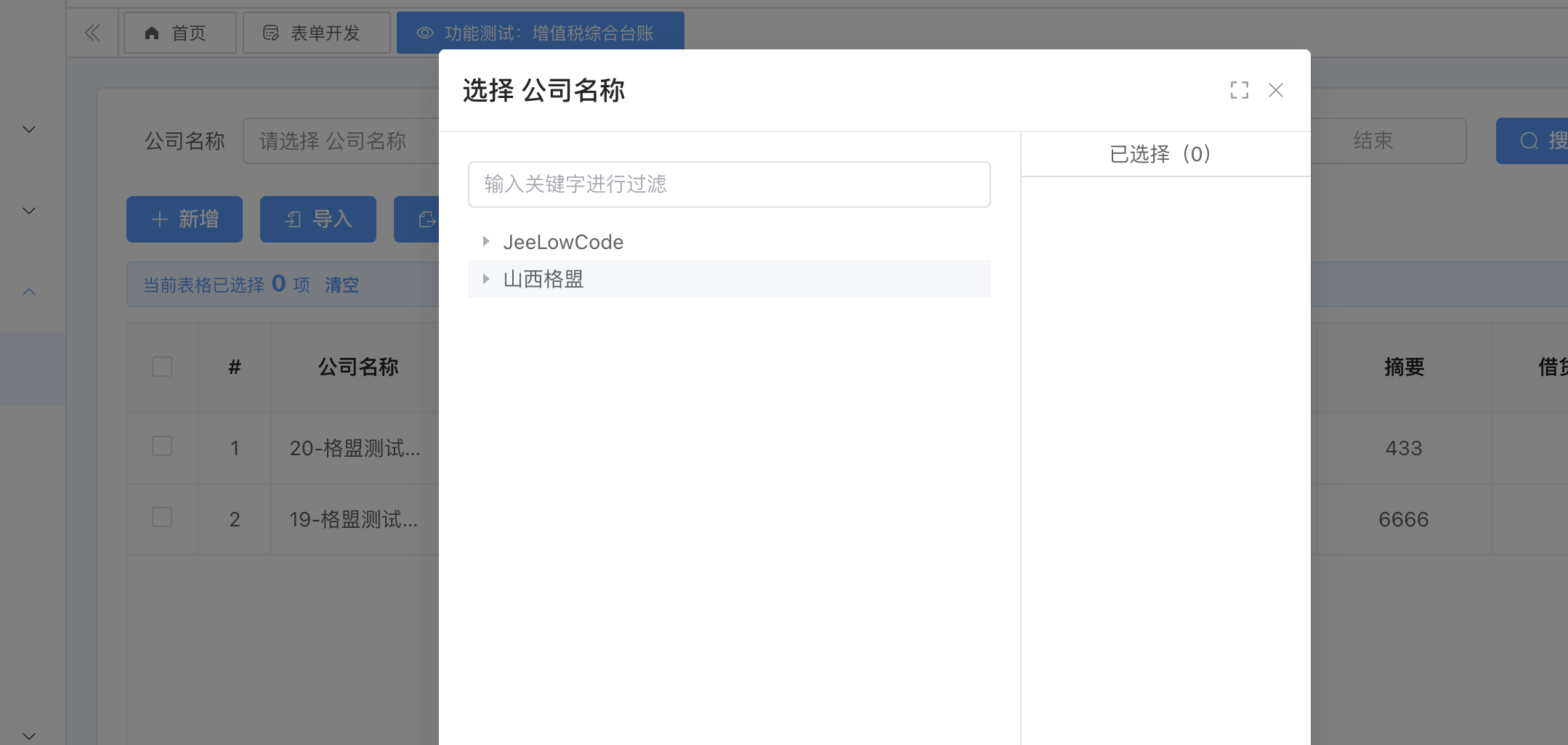The image size is (1568, 745).
Task: Check the checkbox for row 1
Action: point(162,446)
